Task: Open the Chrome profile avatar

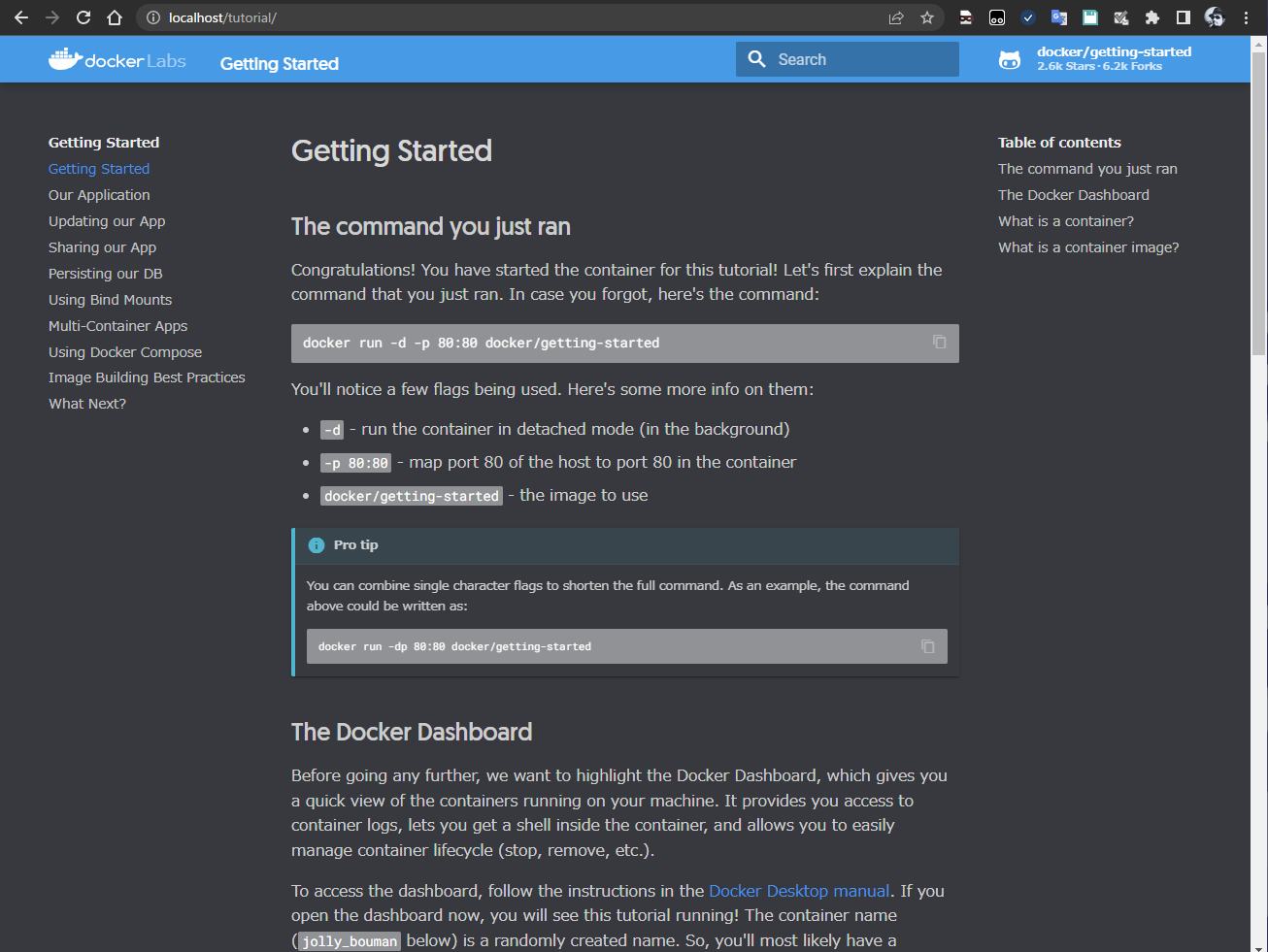Action: [1215, 17]
